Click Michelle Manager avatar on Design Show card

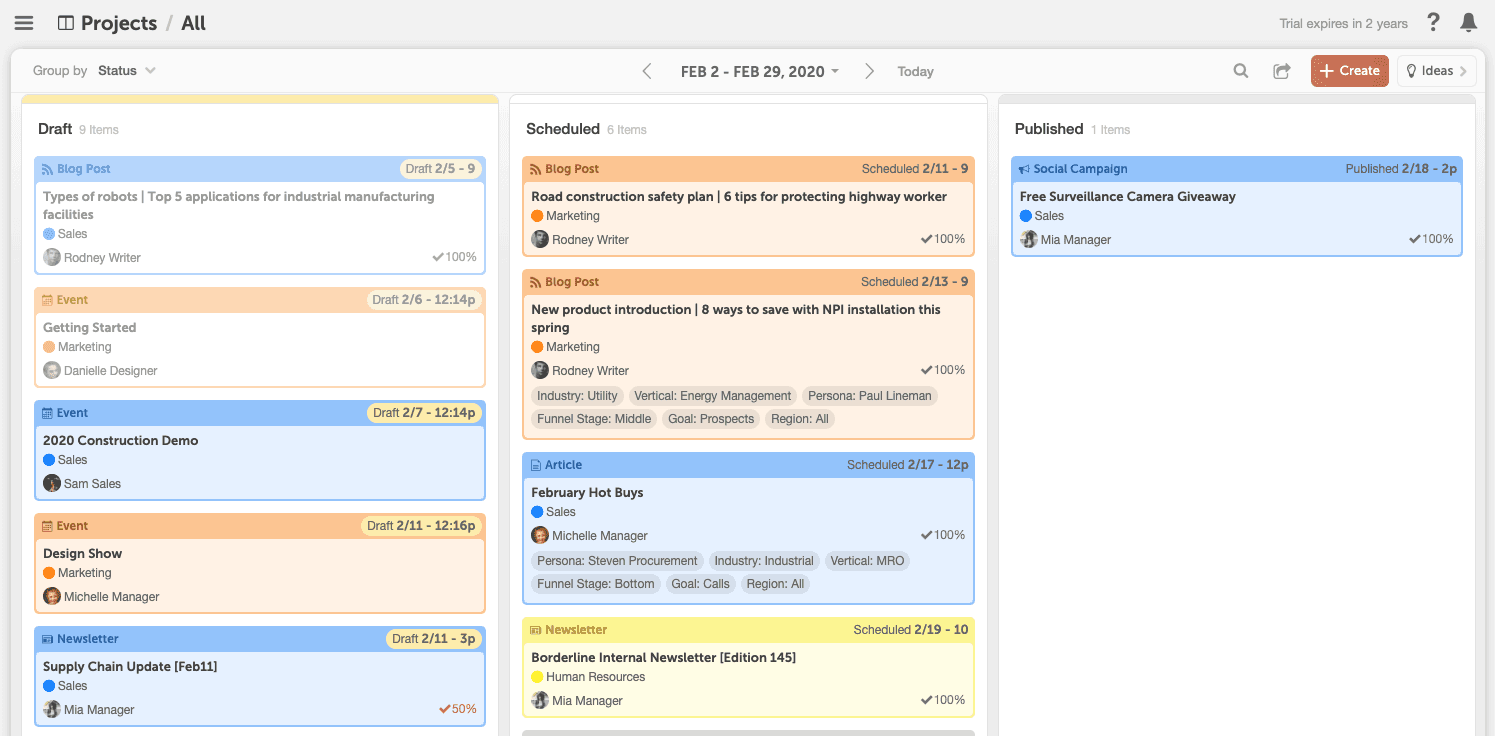(52, 596)
